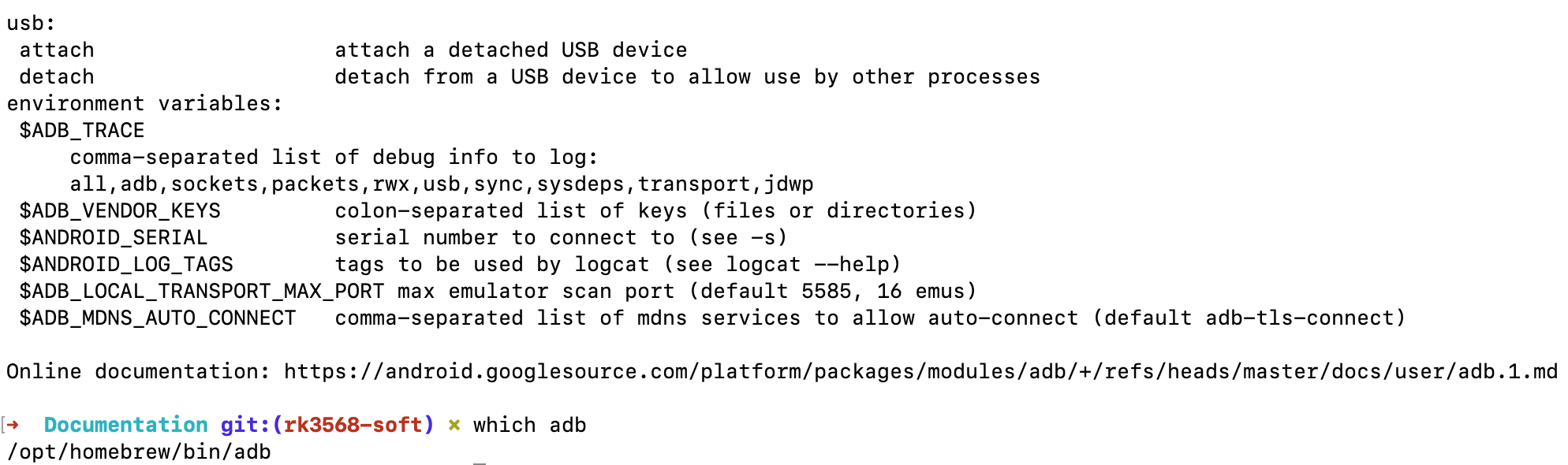Select the Documentation directory name in prompt

pos(125,425)
